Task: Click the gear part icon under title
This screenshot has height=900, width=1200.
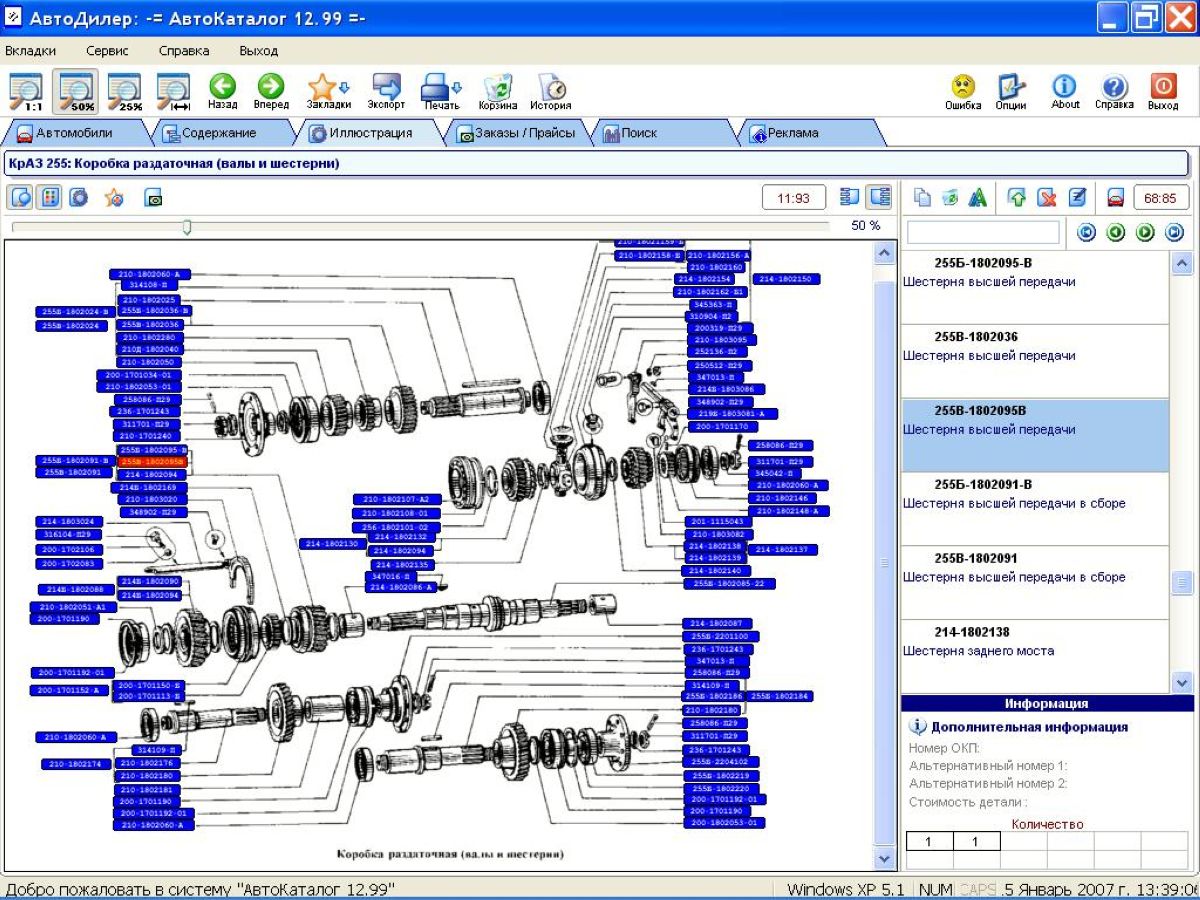Action: [78, 197]
